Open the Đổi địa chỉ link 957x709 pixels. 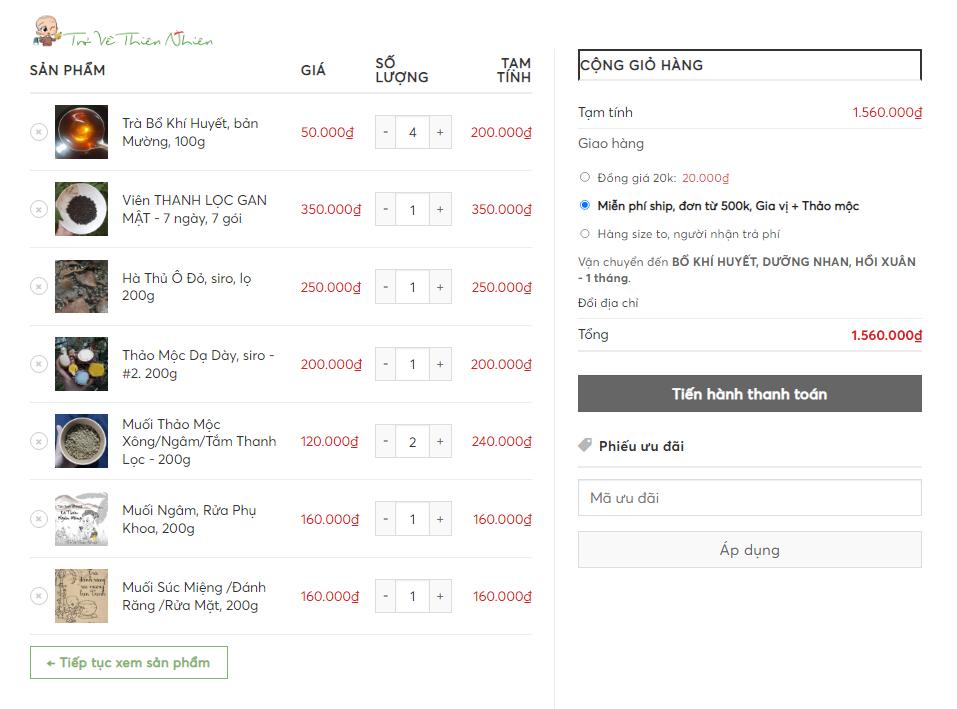pos(608,303)
